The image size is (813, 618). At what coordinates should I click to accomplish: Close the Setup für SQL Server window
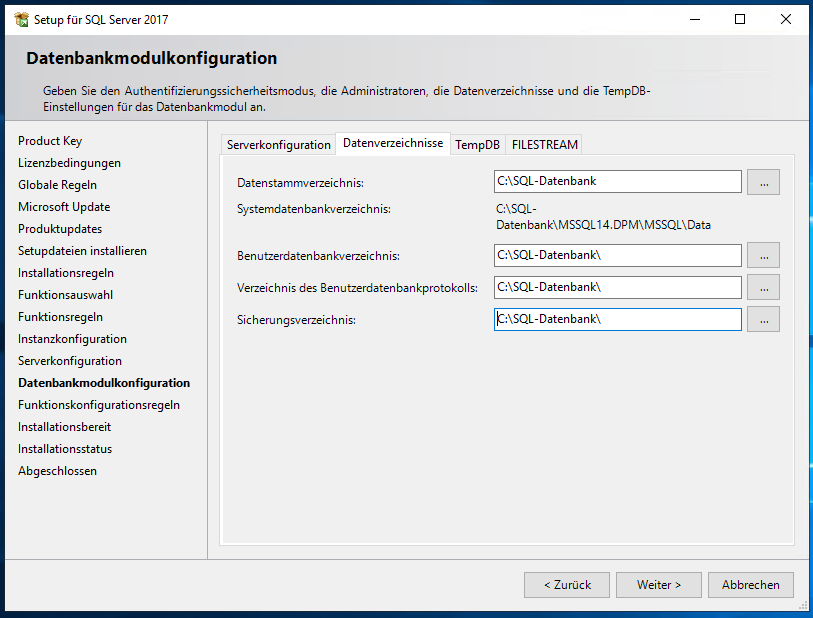point(786,20)
